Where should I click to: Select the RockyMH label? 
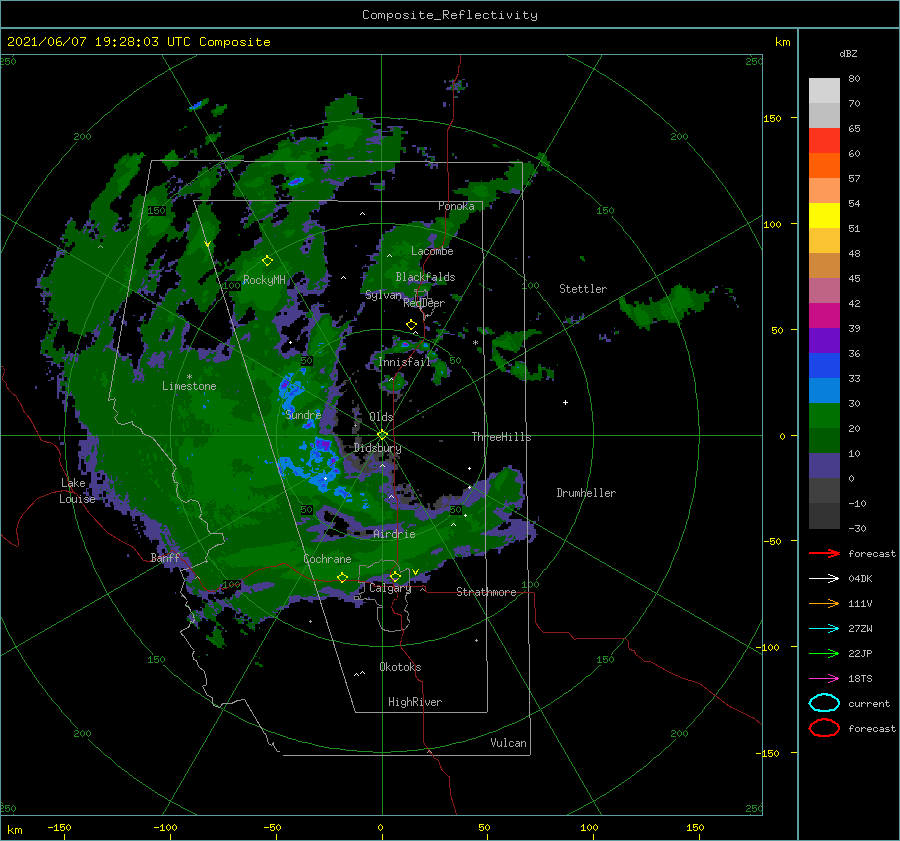click(x=264, y=280)
